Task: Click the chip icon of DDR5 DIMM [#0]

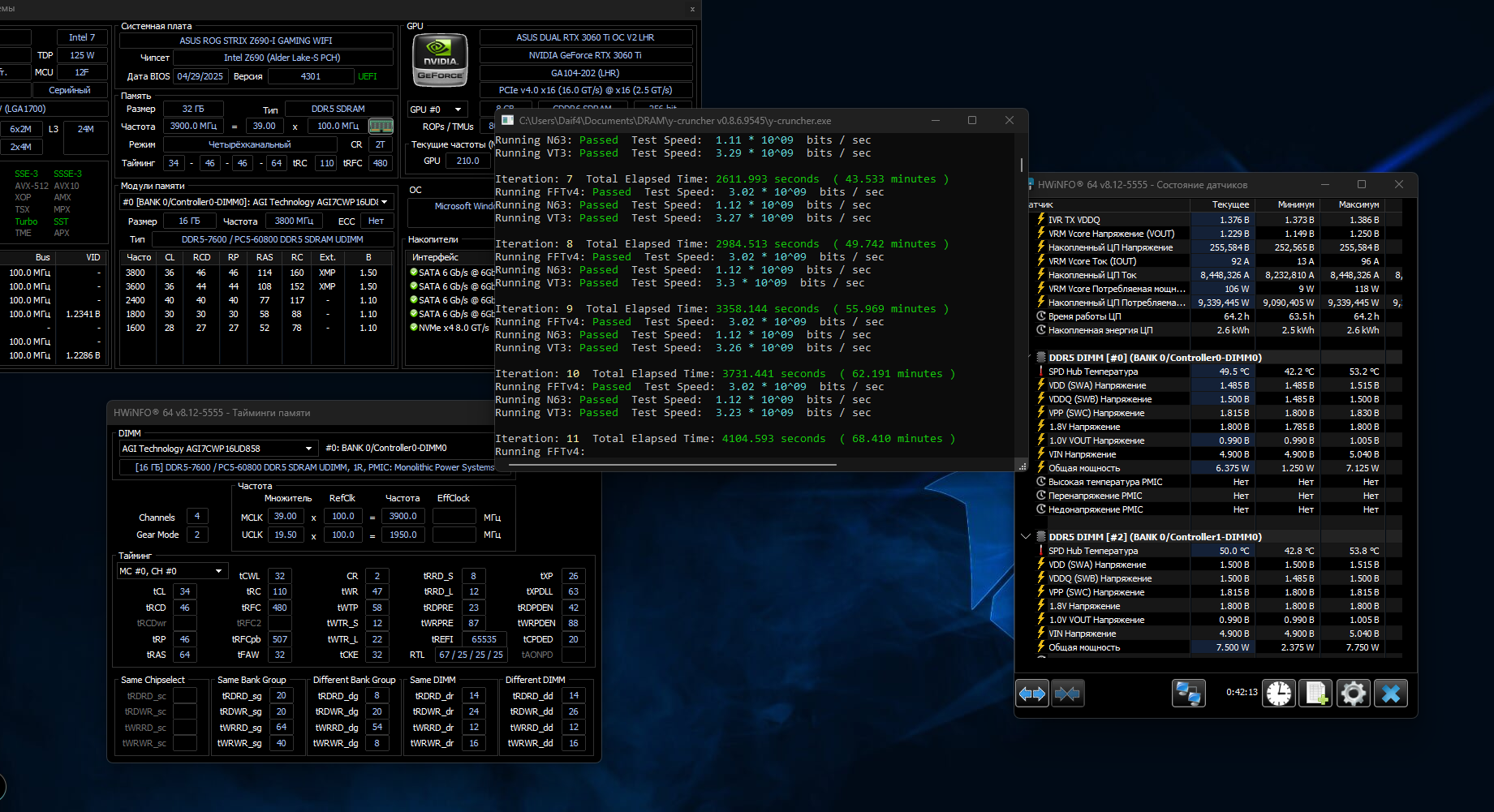Action: [x=1041, y=358]
